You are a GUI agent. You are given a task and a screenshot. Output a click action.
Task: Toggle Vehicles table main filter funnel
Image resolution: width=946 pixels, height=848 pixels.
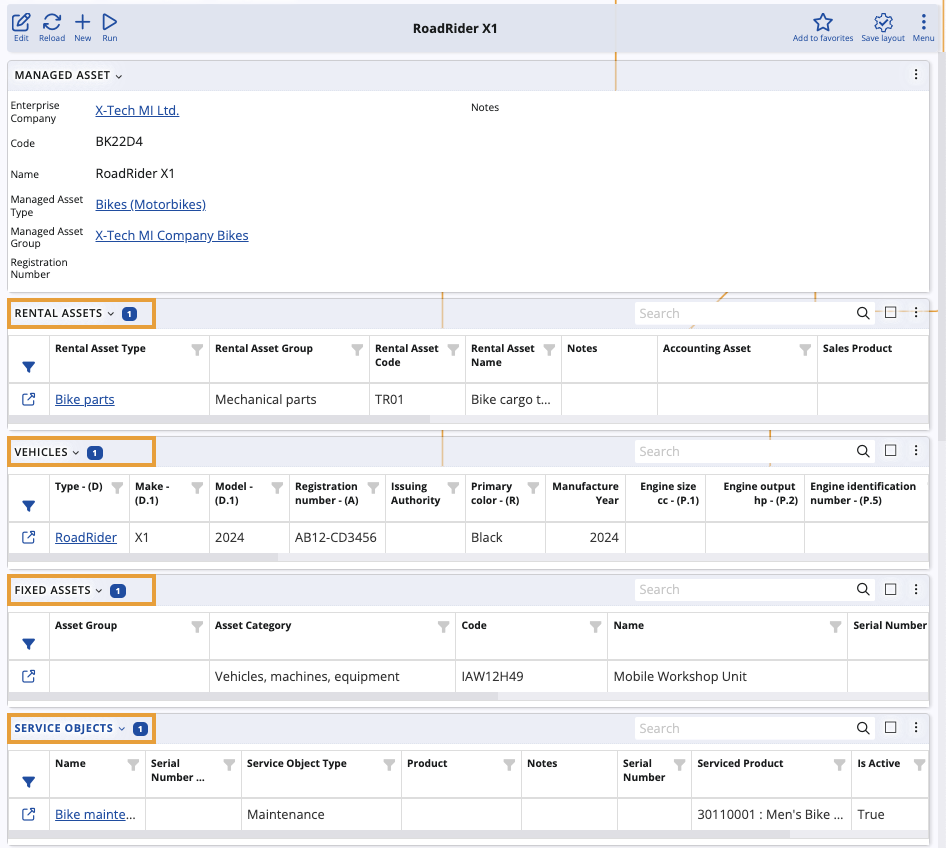tap(28, 505)
